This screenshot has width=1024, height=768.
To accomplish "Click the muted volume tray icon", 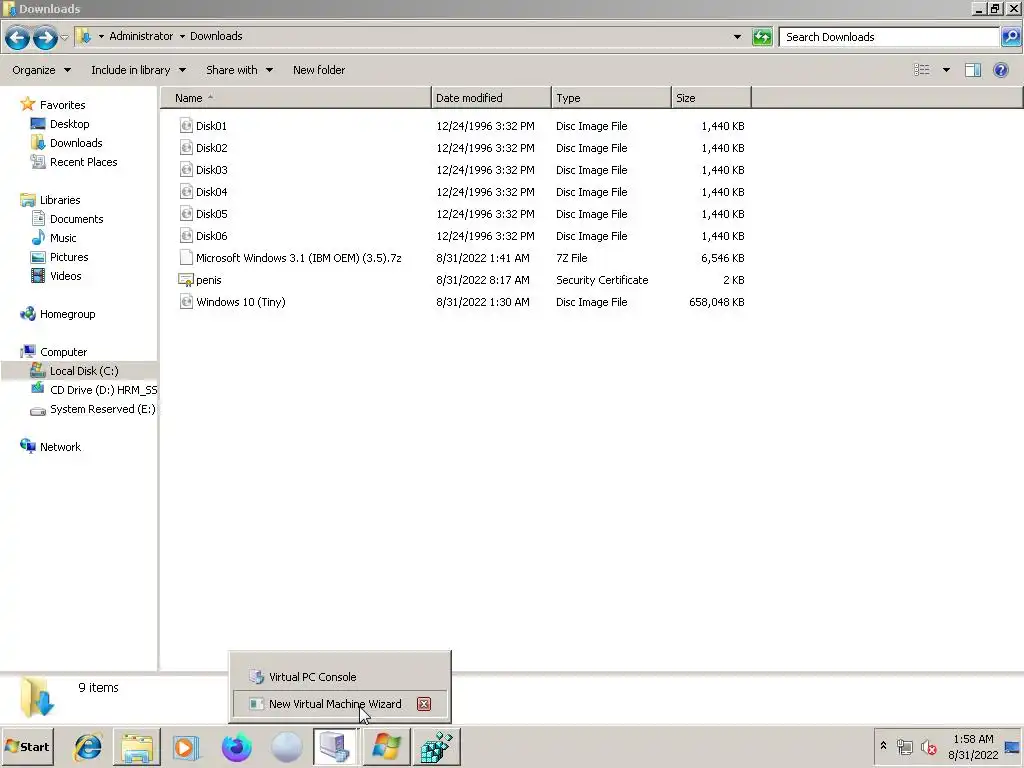I will tap(928, 746).
